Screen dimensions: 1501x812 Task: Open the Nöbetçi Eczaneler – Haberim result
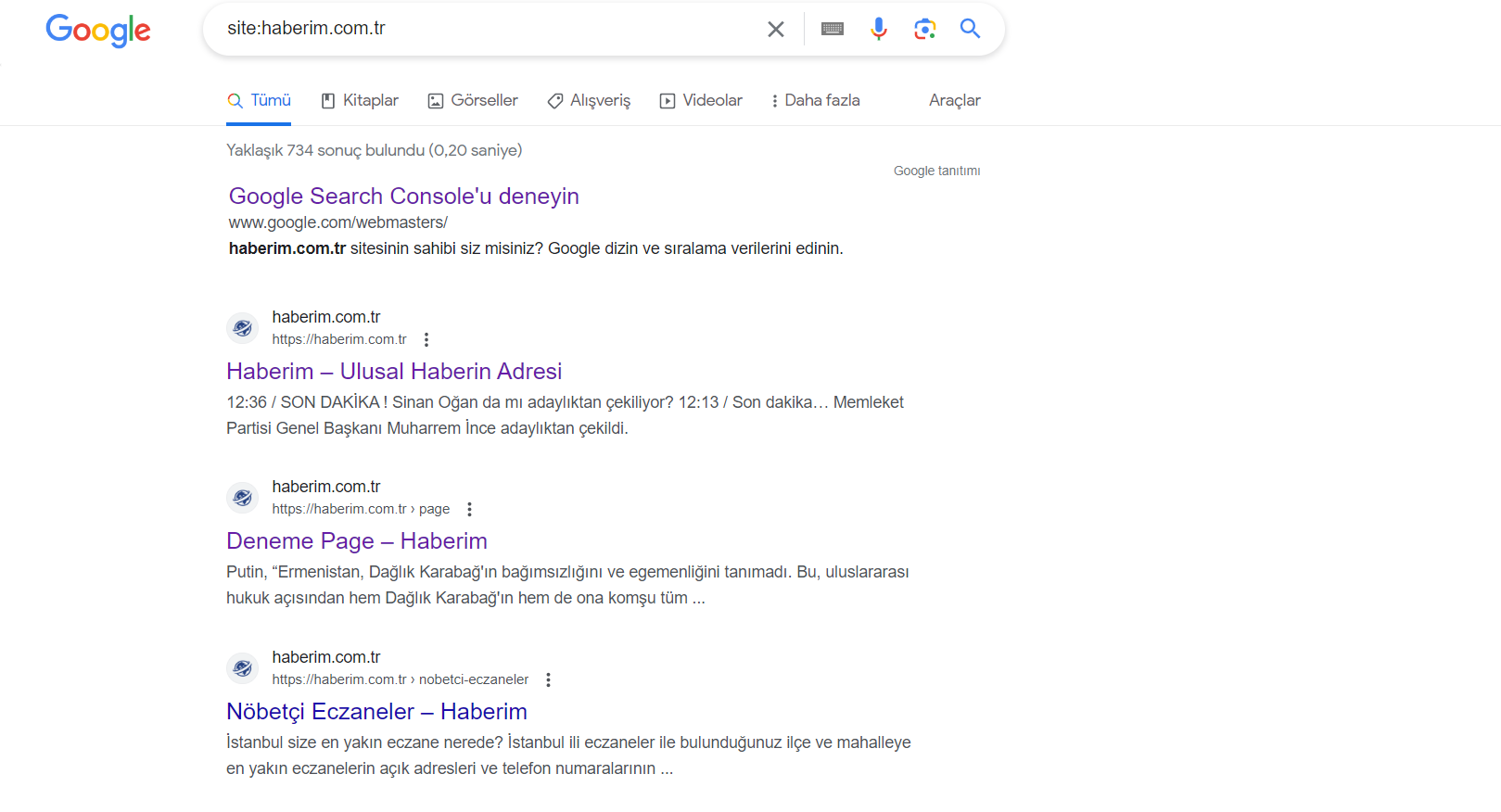click(376, 712)
